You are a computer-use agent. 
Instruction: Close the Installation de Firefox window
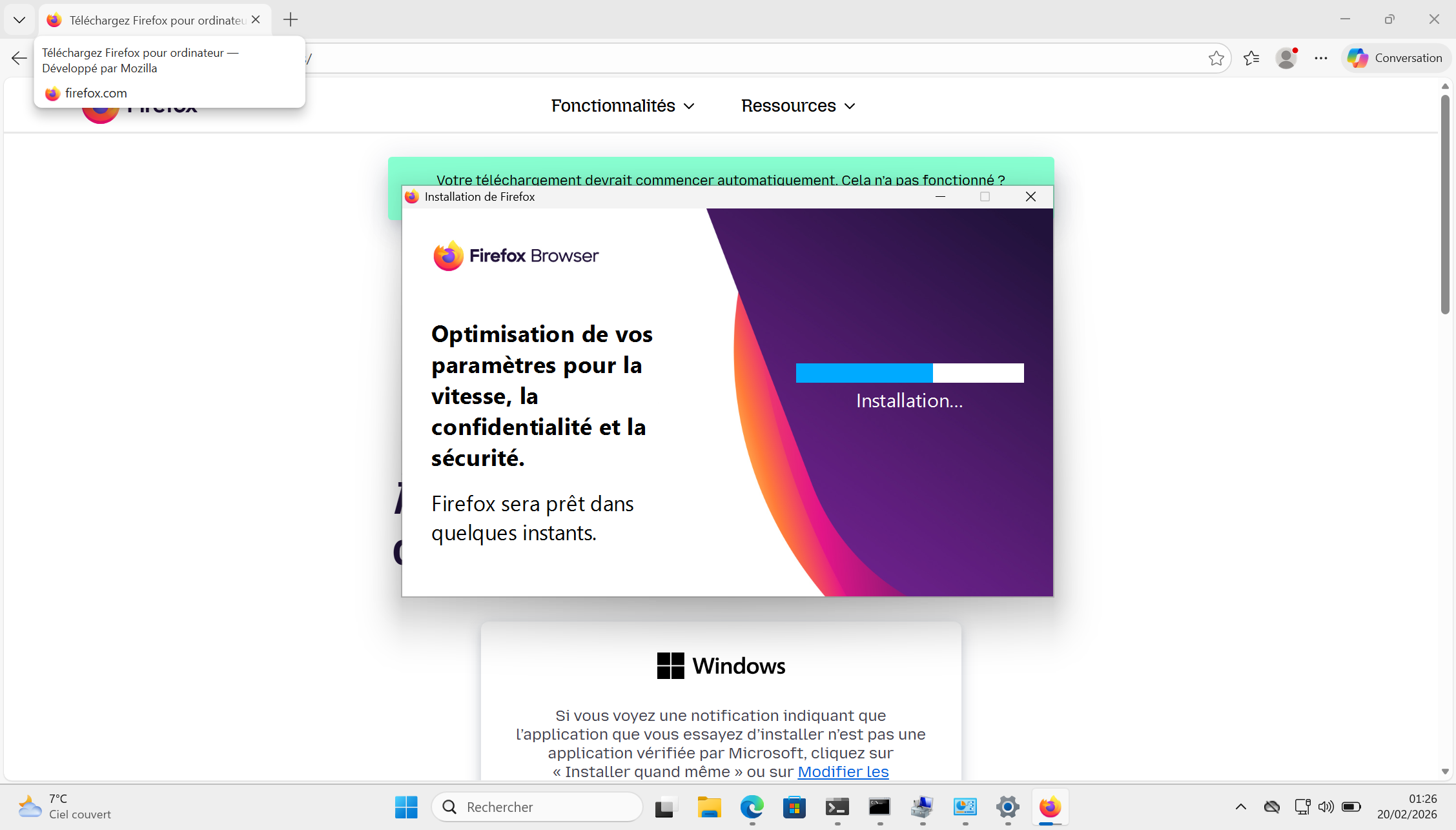[x=1030, y=197]
